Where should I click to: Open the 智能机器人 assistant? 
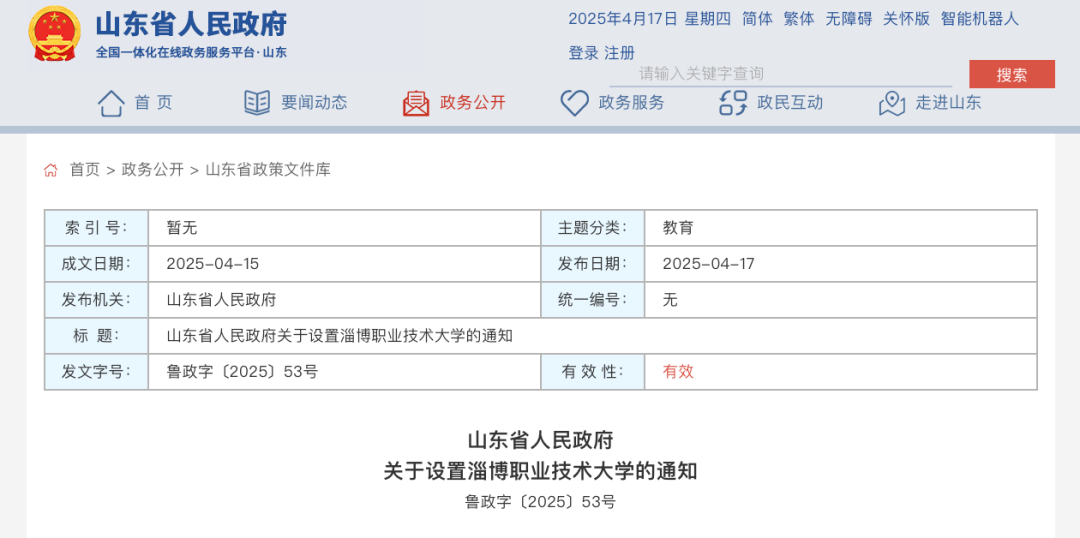(x=979, y=19)
